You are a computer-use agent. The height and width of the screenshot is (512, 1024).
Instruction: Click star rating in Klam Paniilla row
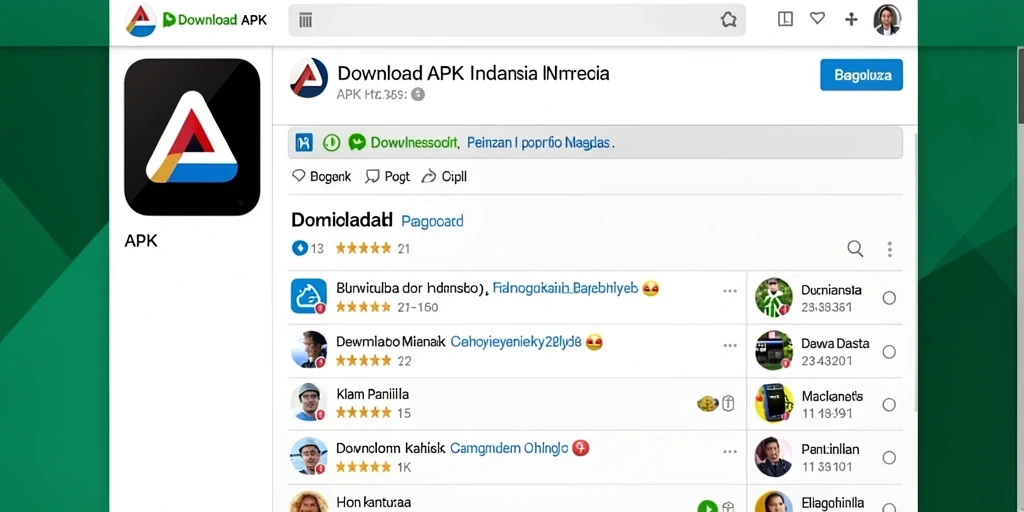[x=363, y=413]
